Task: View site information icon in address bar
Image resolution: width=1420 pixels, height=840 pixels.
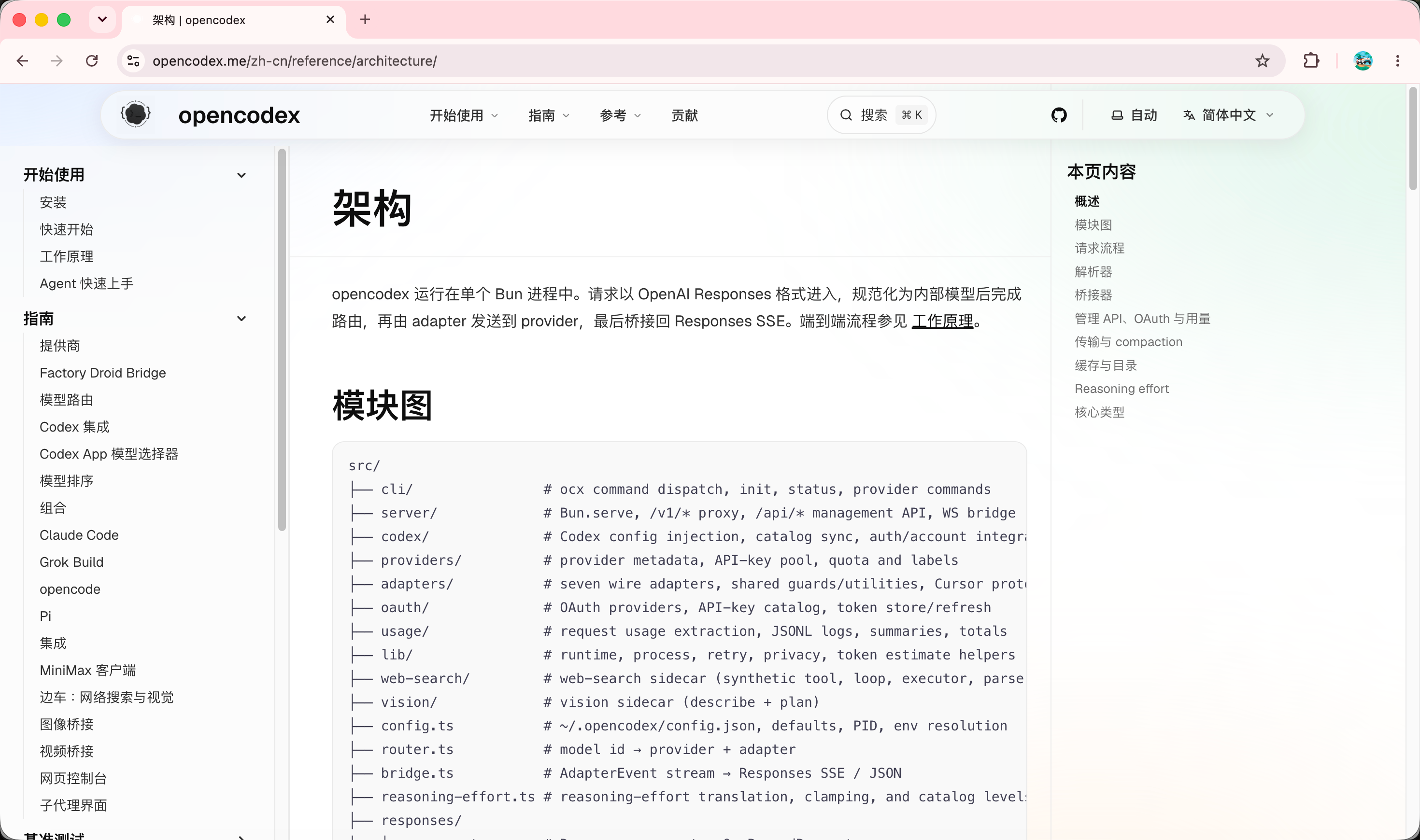Action: (x=134, y=60)
